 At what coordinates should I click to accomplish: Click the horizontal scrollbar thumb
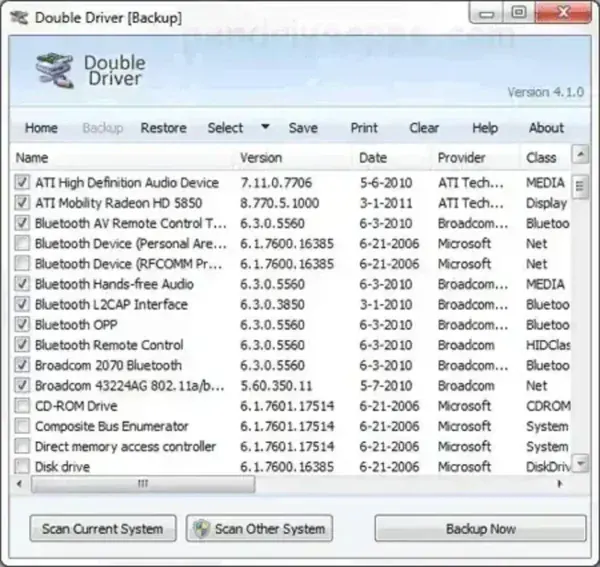tap(143, 484)
